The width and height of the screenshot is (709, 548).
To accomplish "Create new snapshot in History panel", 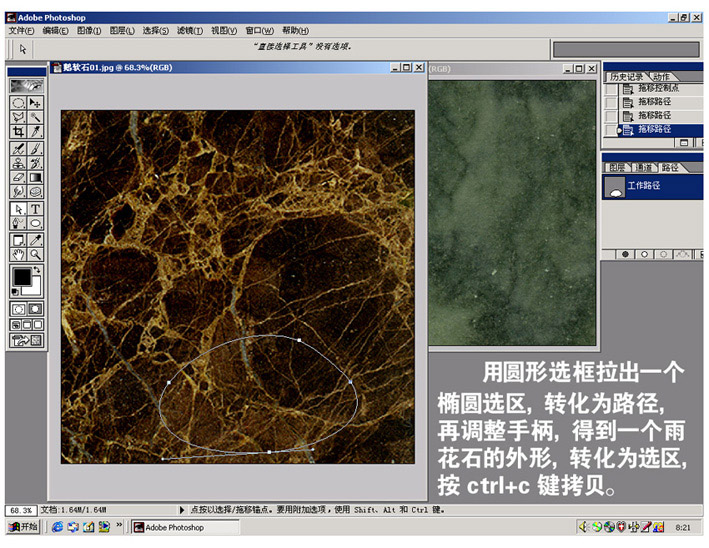I will [x=684, y=143].
